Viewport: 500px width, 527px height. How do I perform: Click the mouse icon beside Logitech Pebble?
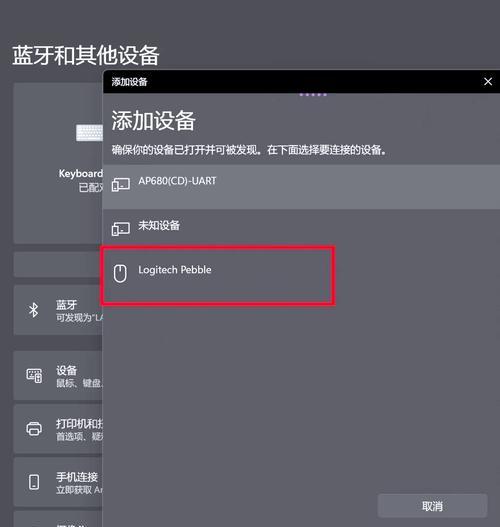(x=120, y=273)
